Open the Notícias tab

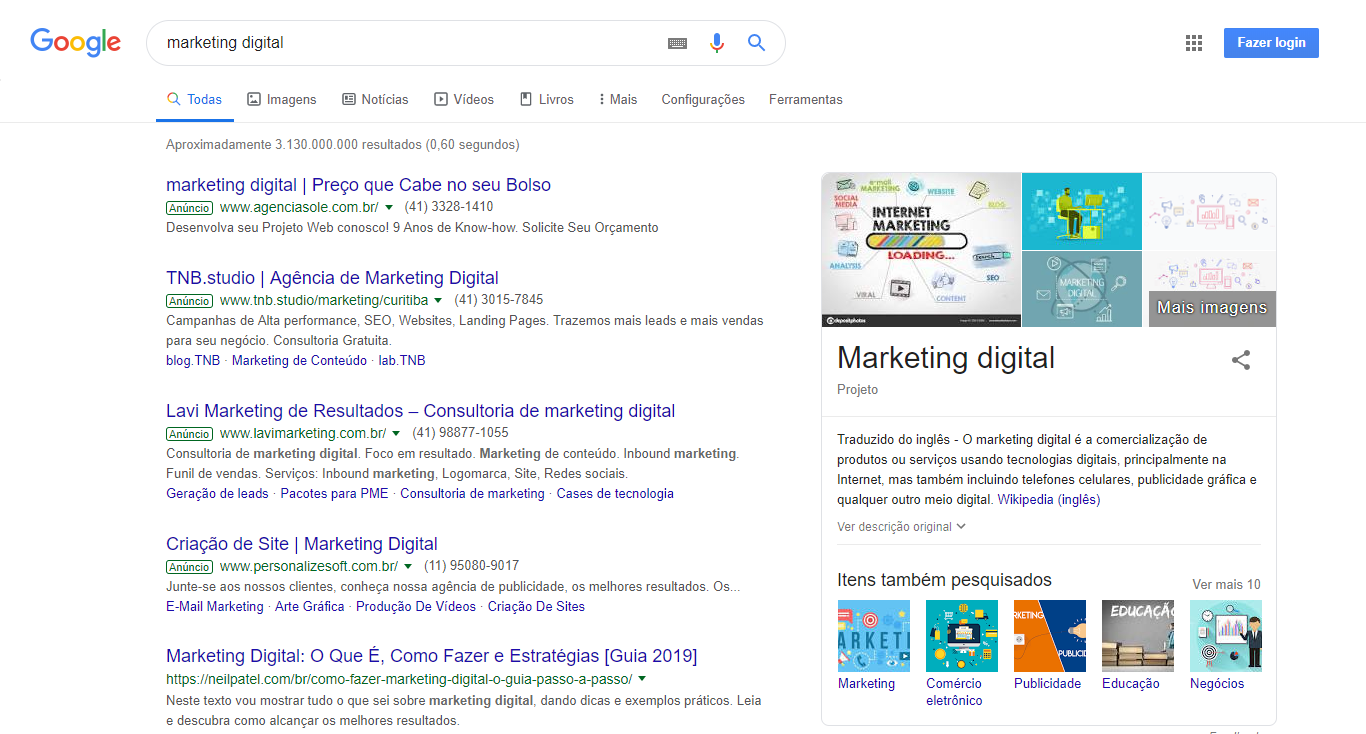(x=375, y=100)
